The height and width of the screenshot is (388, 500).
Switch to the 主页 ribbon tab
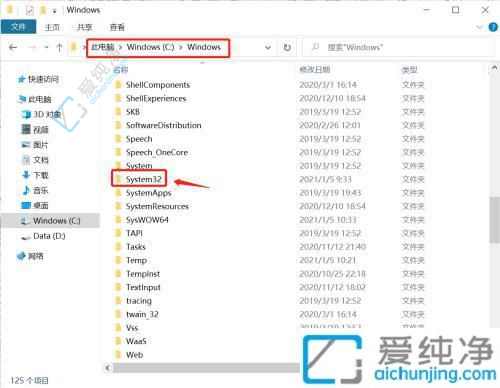click(x=52, y=27)
